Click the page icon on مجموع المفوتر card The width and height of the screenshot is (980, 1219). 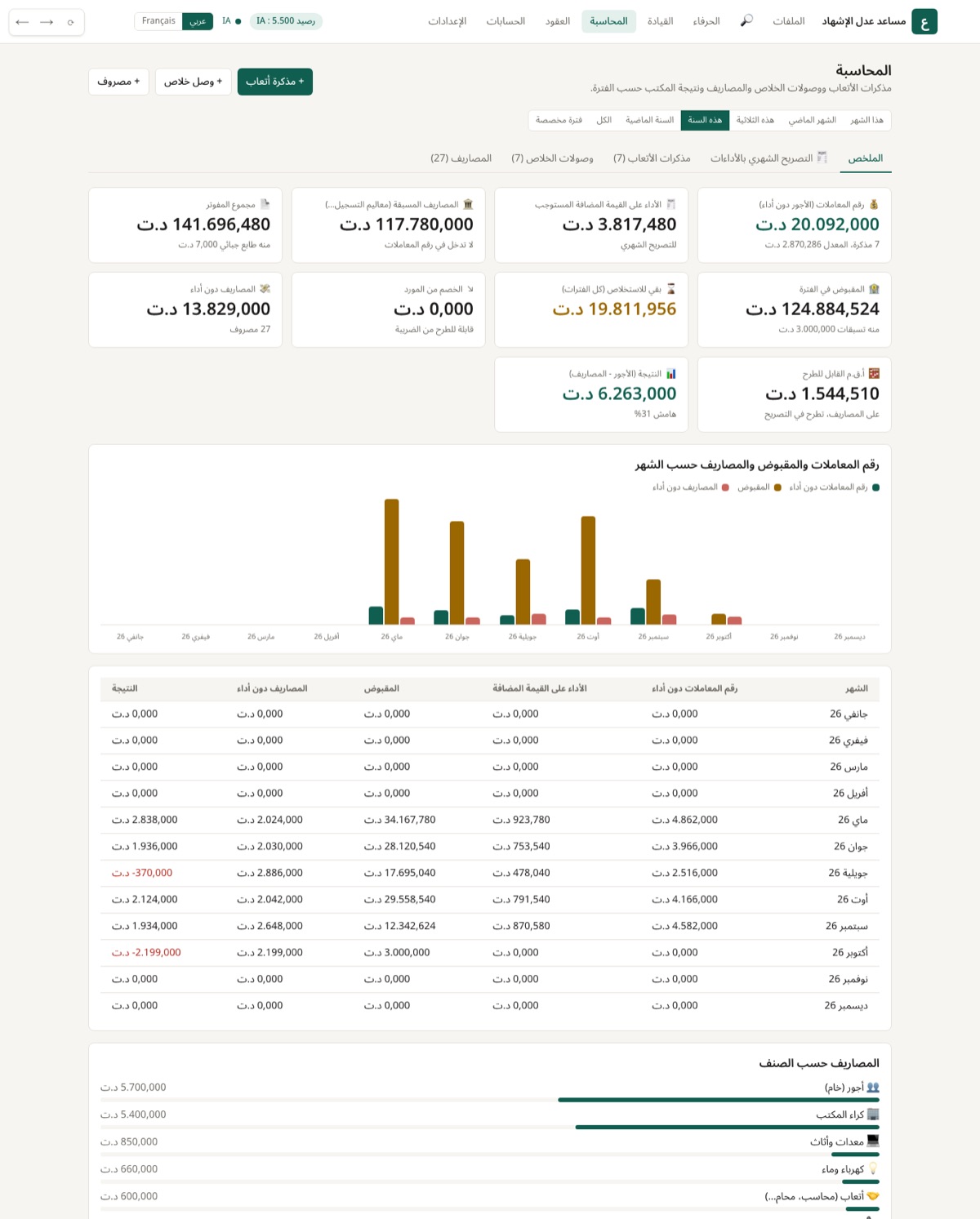[265, 204]
